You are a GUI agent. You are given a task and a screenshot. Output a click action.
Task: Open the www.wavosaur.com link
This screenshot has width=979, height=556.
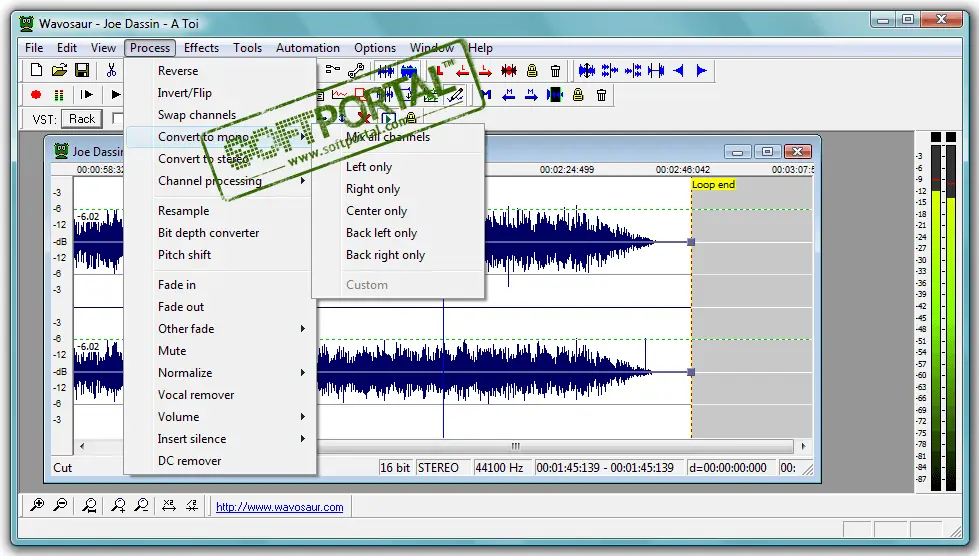280,507
